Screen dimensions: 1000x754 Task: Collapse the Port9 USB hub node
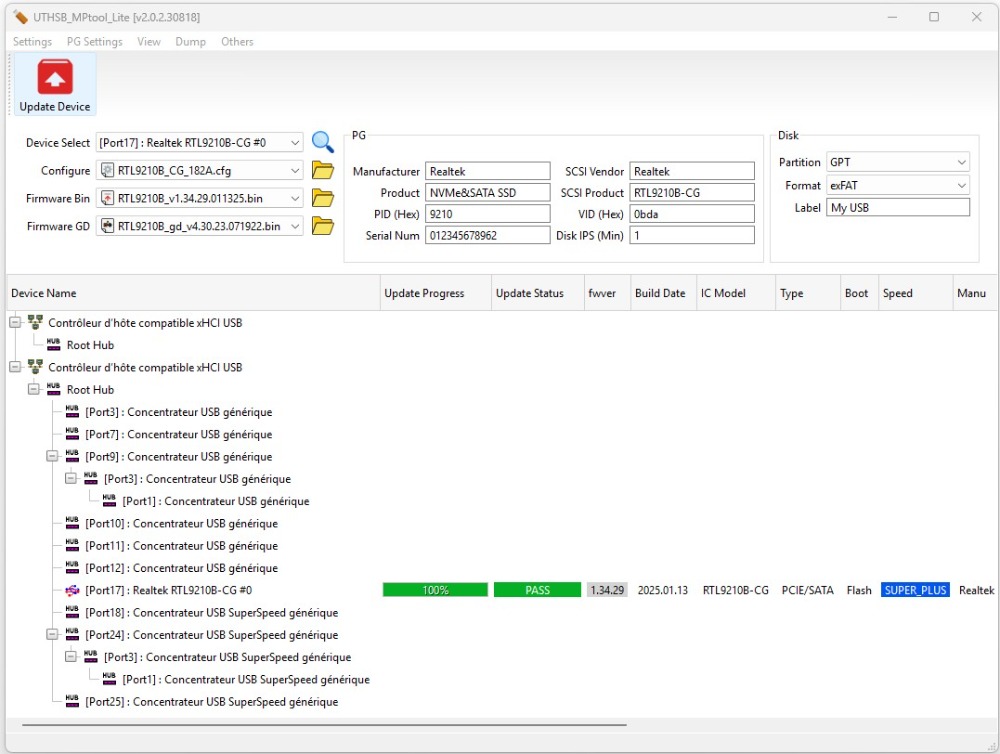coord(53,456)
